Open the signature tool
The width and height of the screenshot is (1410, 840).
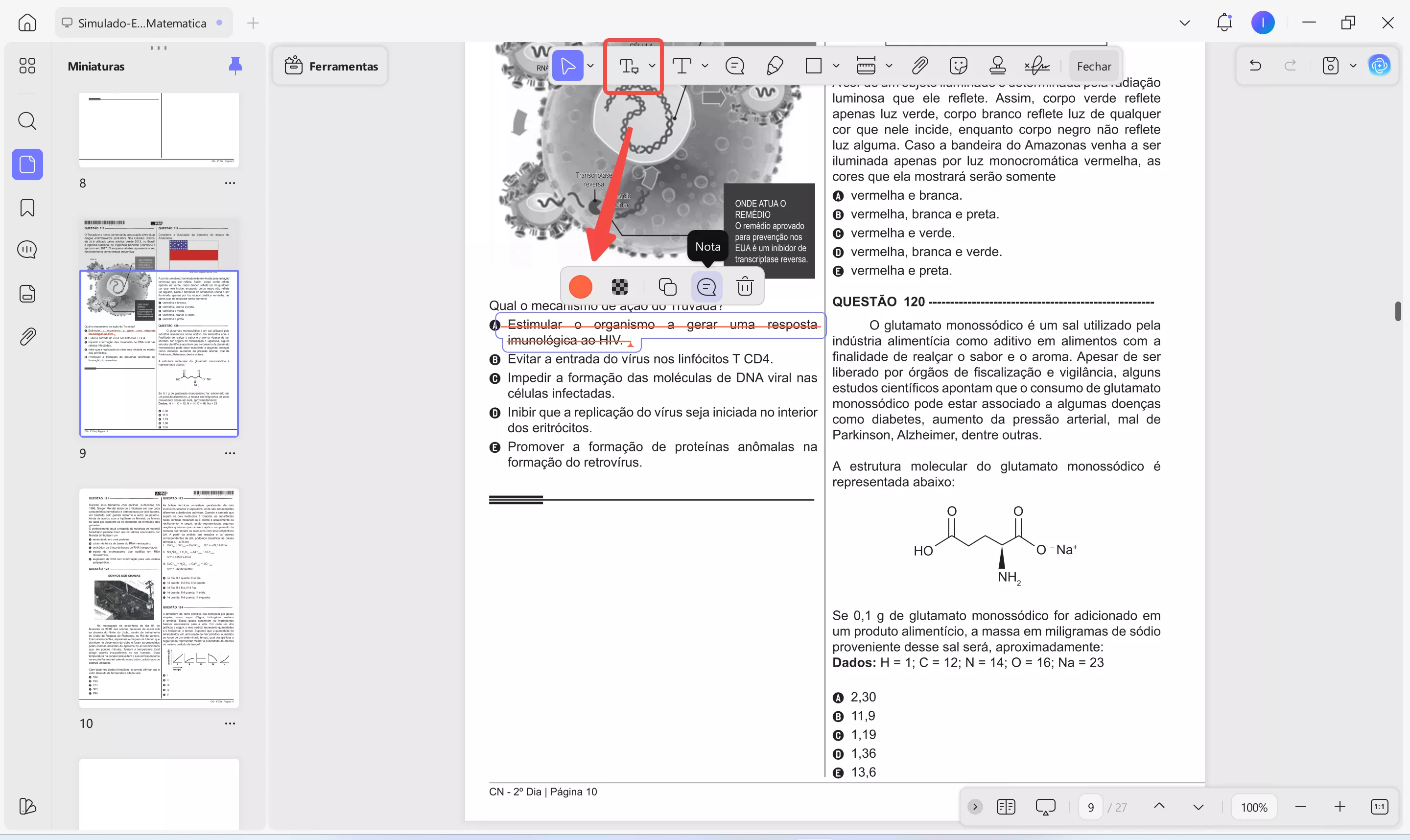(x=1036, y=66)
